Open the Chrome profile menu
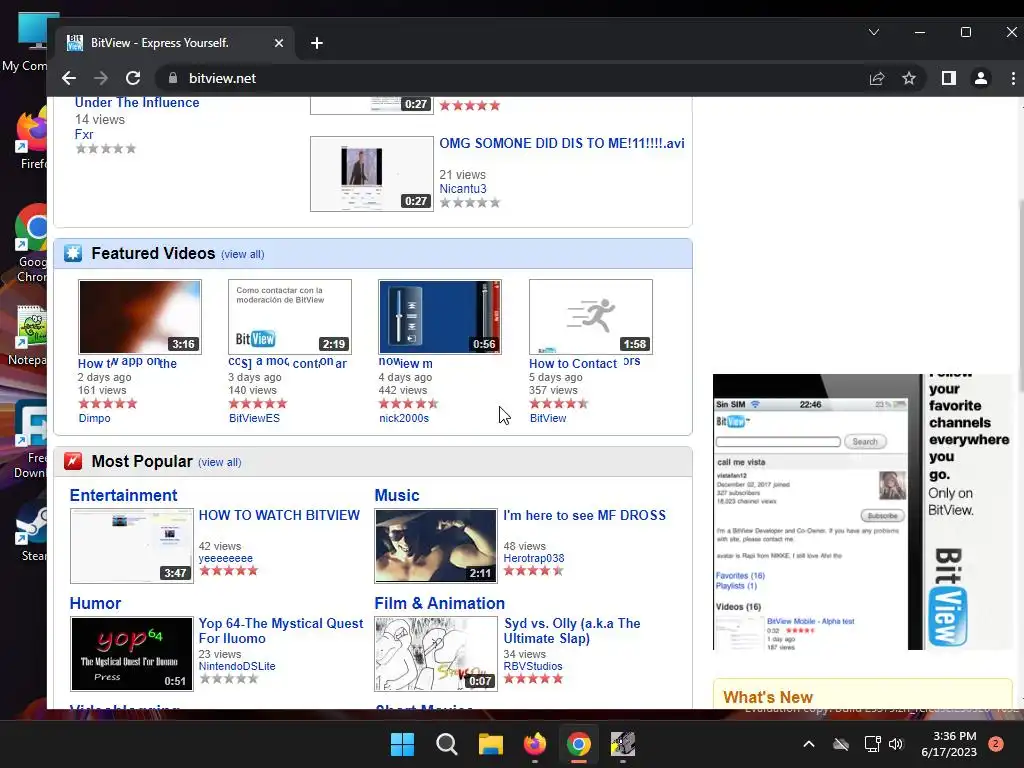Viewport: 1024px width, 768px height. point(980,78)
